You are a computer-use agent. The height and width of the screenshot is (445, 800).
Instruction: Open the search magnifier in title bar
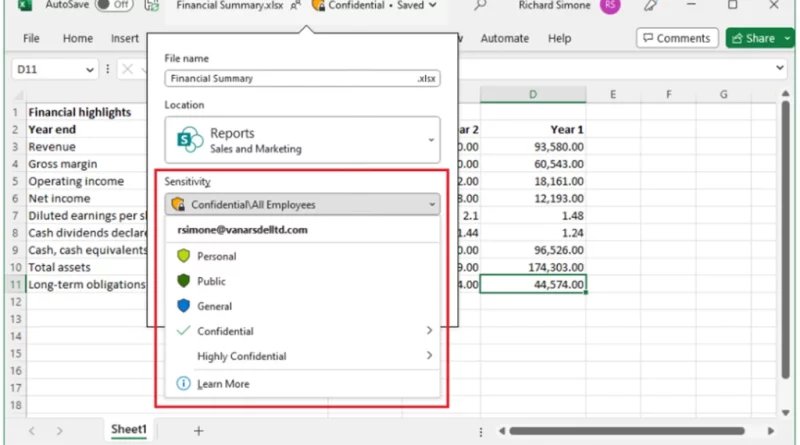(480, 6)
